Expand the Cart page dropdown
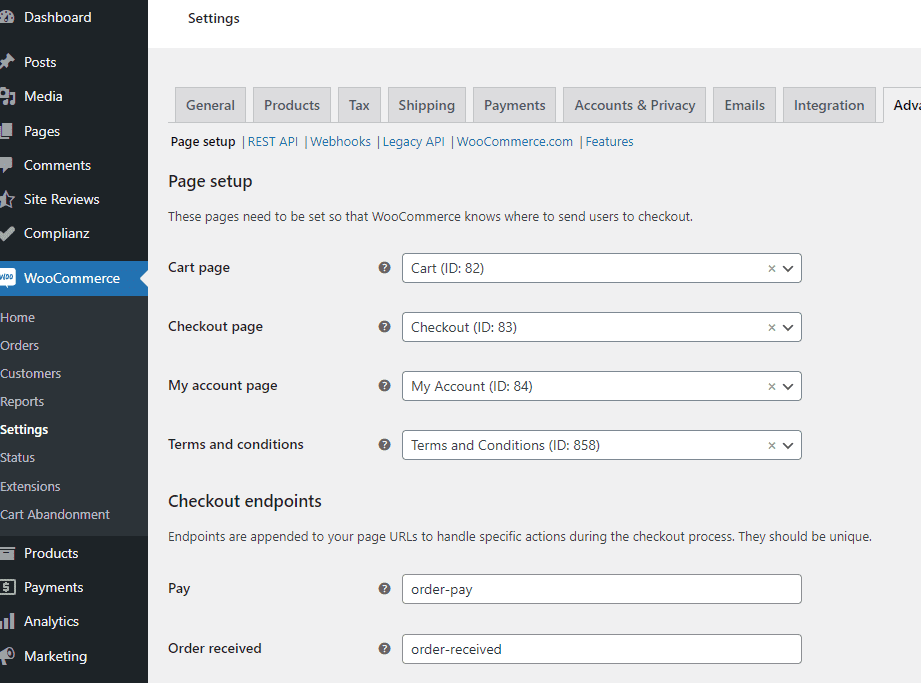The width and height of the screenshot is (921, 683). click(x=788, y=268)
